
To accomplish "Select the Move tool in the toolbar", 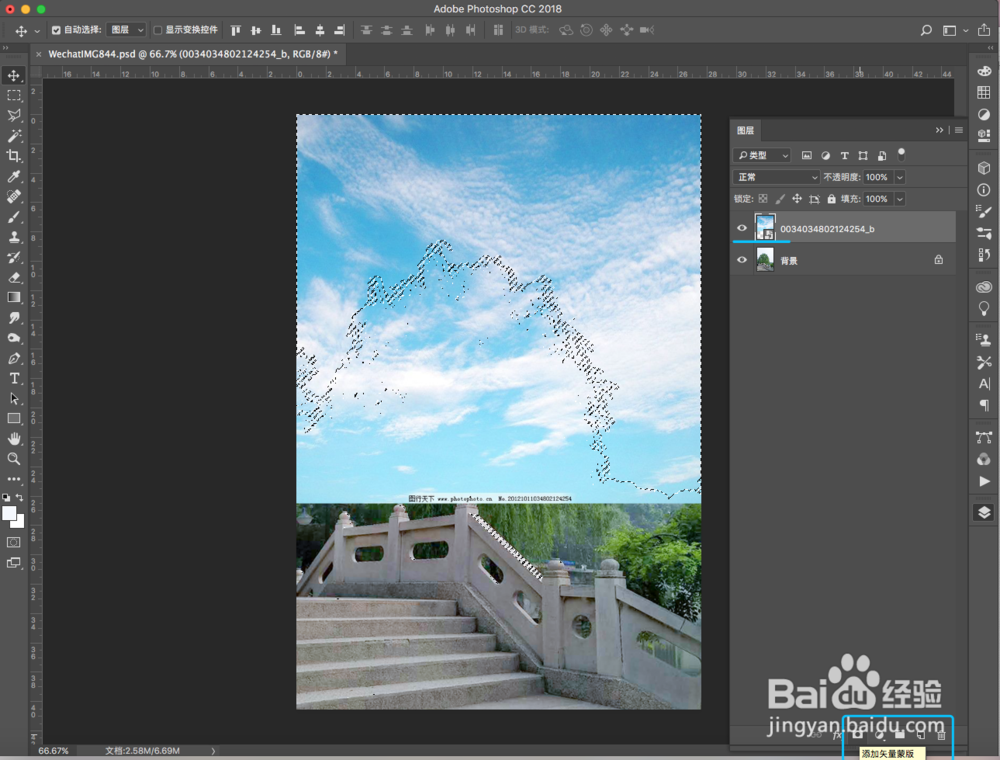I will (x=14, y=75).
